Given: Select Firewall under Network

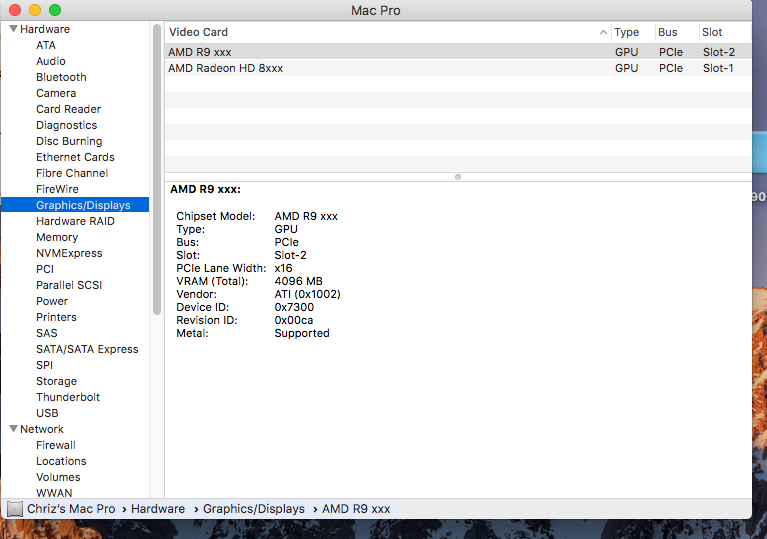Looking at the screenshot, I should coord(56,445).
